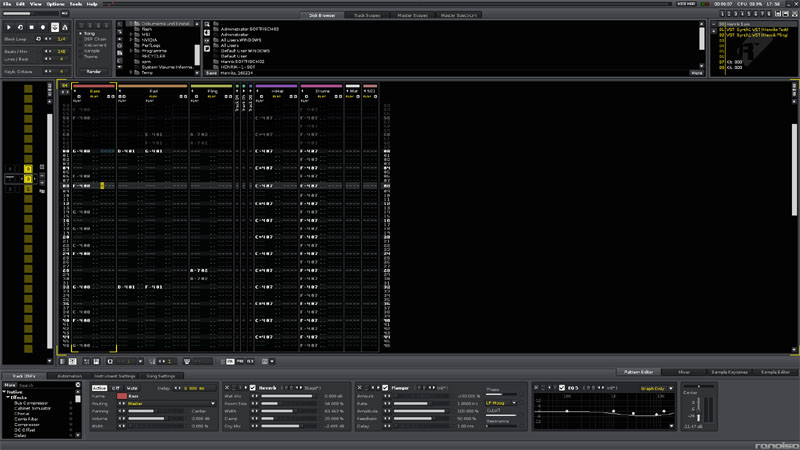Select the Theme radio option

pos(91,57)
